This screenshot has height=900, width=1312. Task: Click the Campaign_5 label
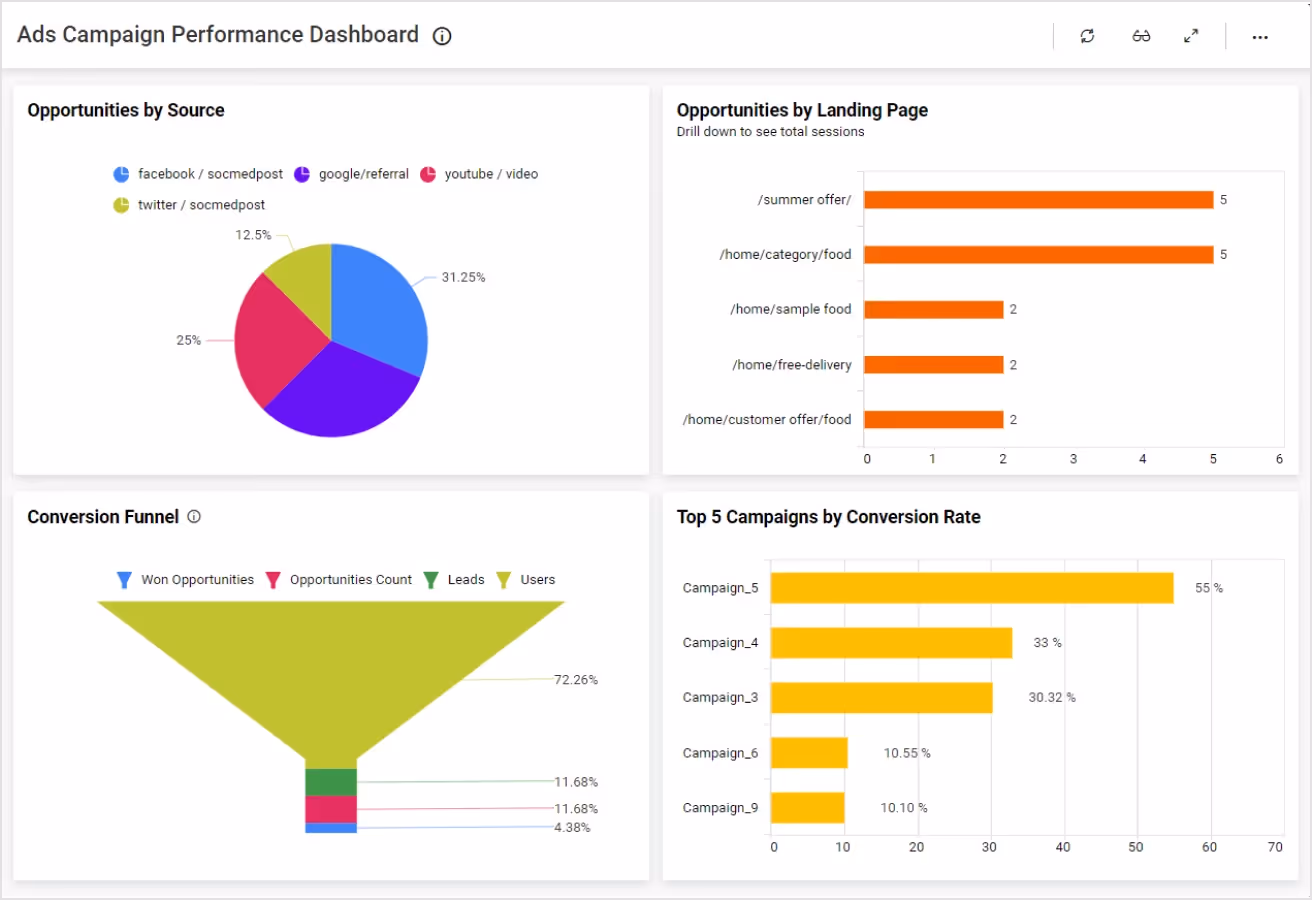tap(720, 588)
